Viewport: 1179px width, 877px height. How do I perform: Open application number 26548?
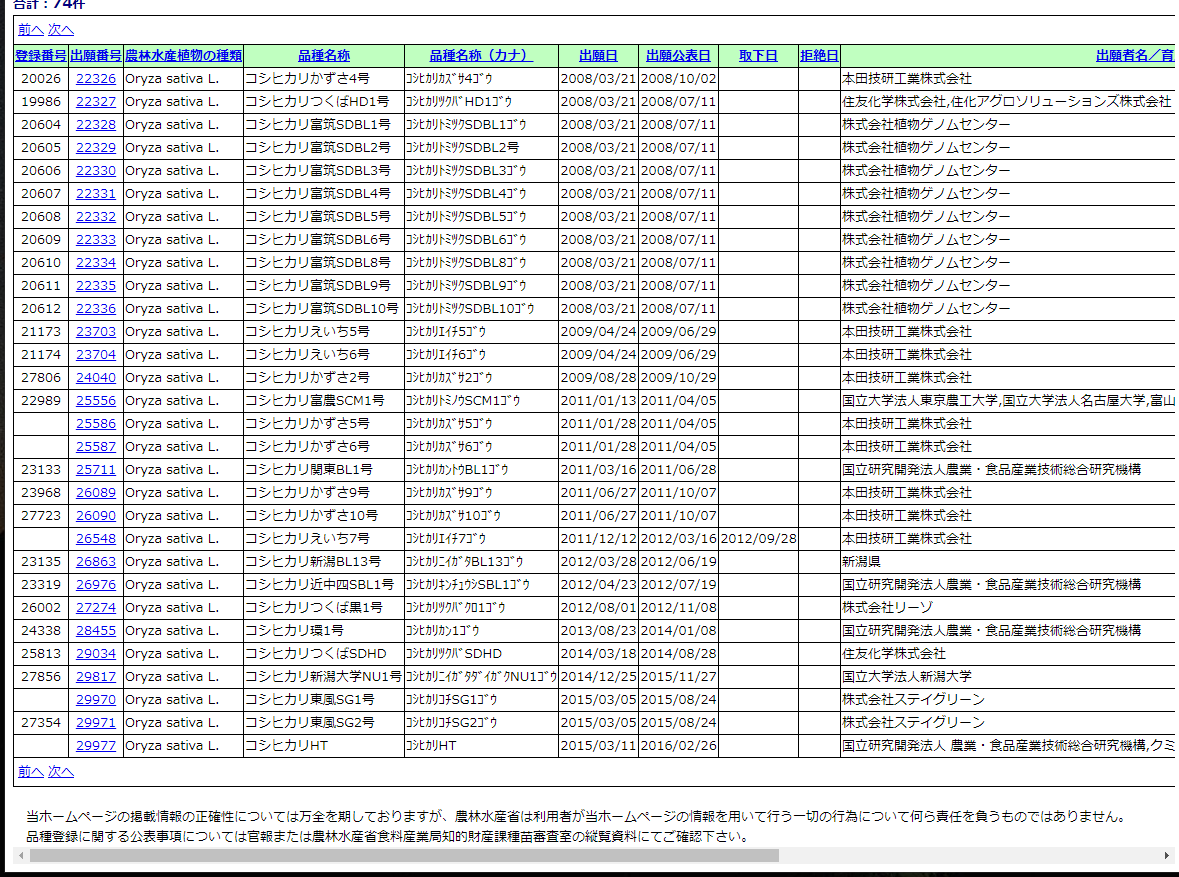point(95,539)
